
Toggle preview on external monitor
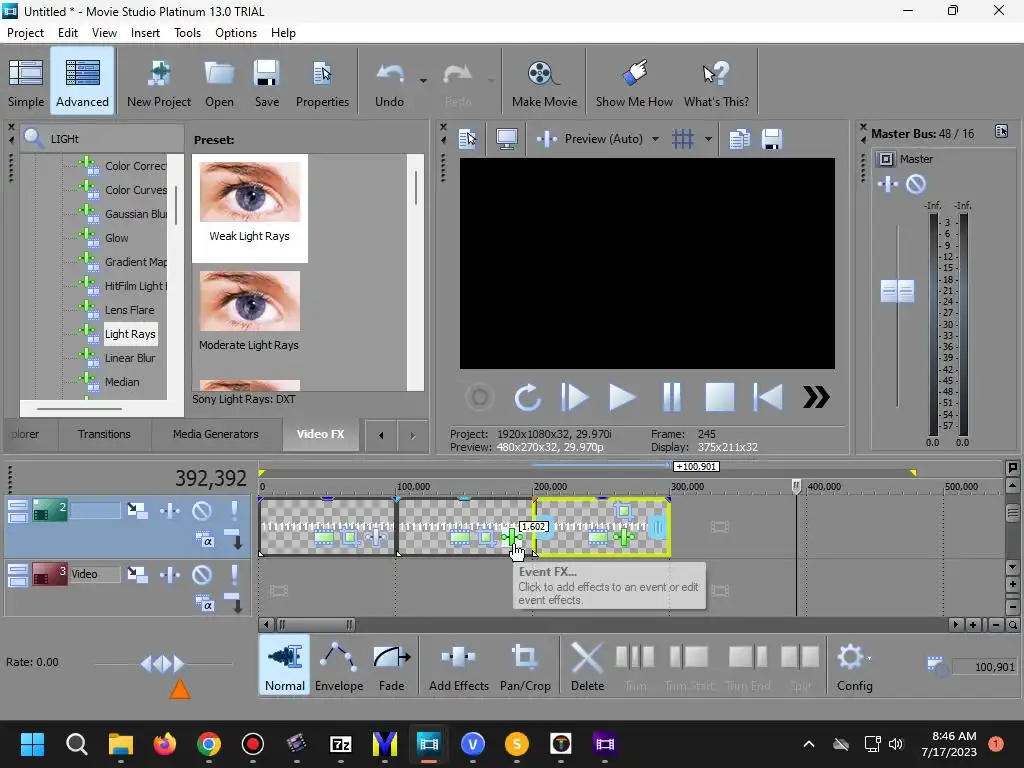click(507, 138)
